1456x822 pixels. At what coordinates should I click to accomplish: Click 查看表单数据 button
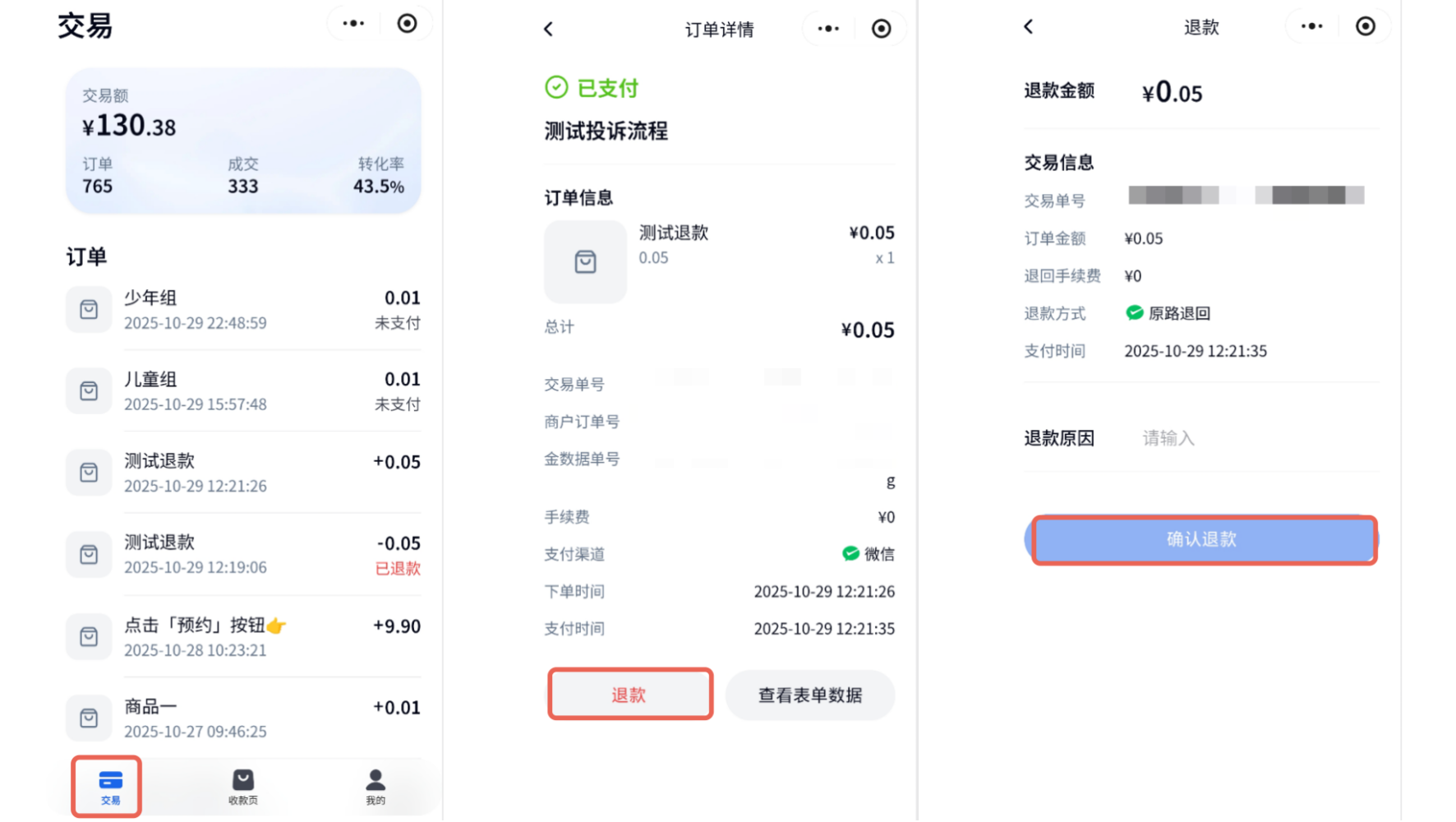pyautogui.click(x=809, y=695)
